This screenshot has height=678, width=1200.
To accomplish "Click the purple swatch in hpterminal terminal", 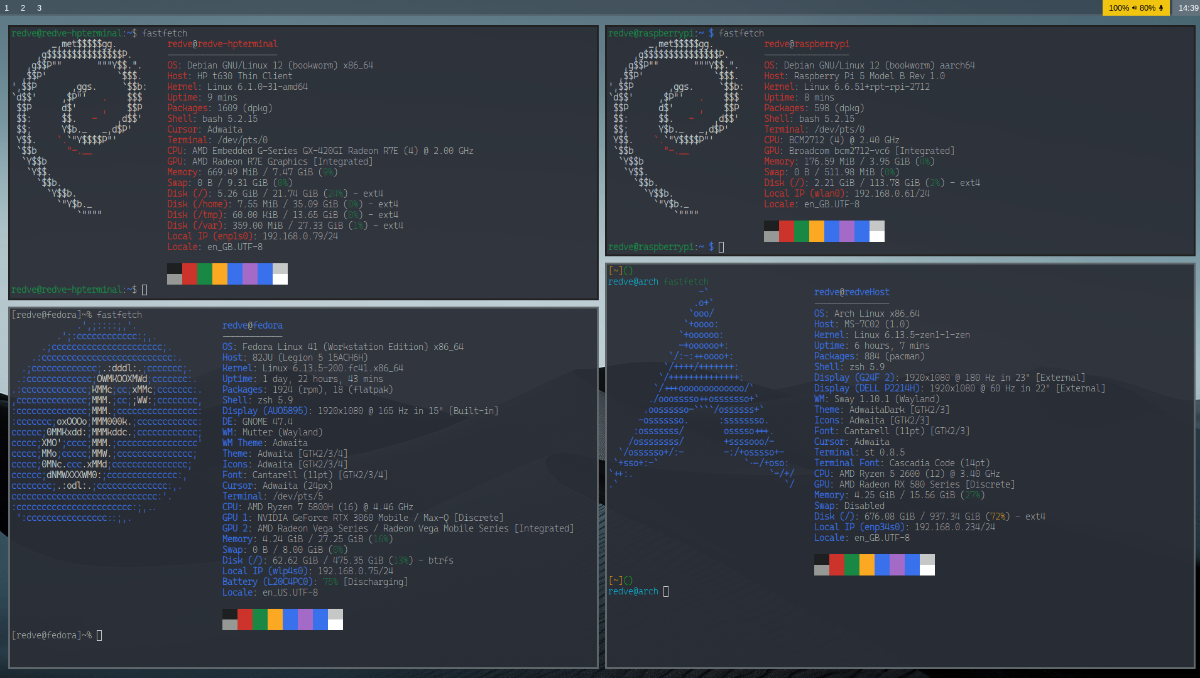I will pos(250,273).
